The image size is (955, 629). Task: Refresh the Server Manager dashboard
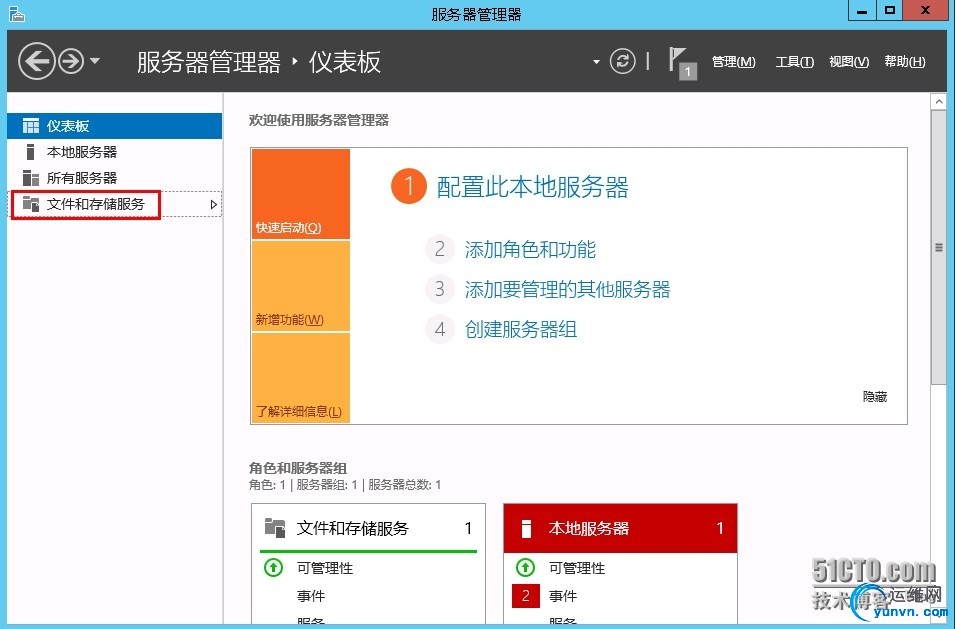pyautogui.click(x=622, y=61)
